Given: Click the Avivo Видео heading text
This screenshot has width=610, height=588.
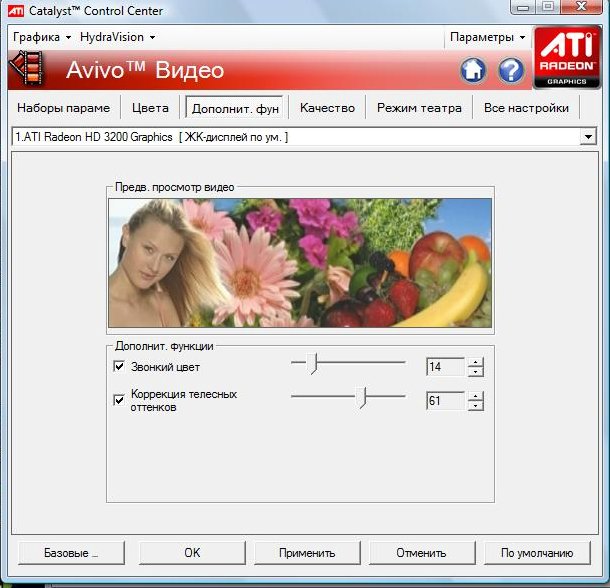Looking at the screenshot, I should tap(145, 70).
